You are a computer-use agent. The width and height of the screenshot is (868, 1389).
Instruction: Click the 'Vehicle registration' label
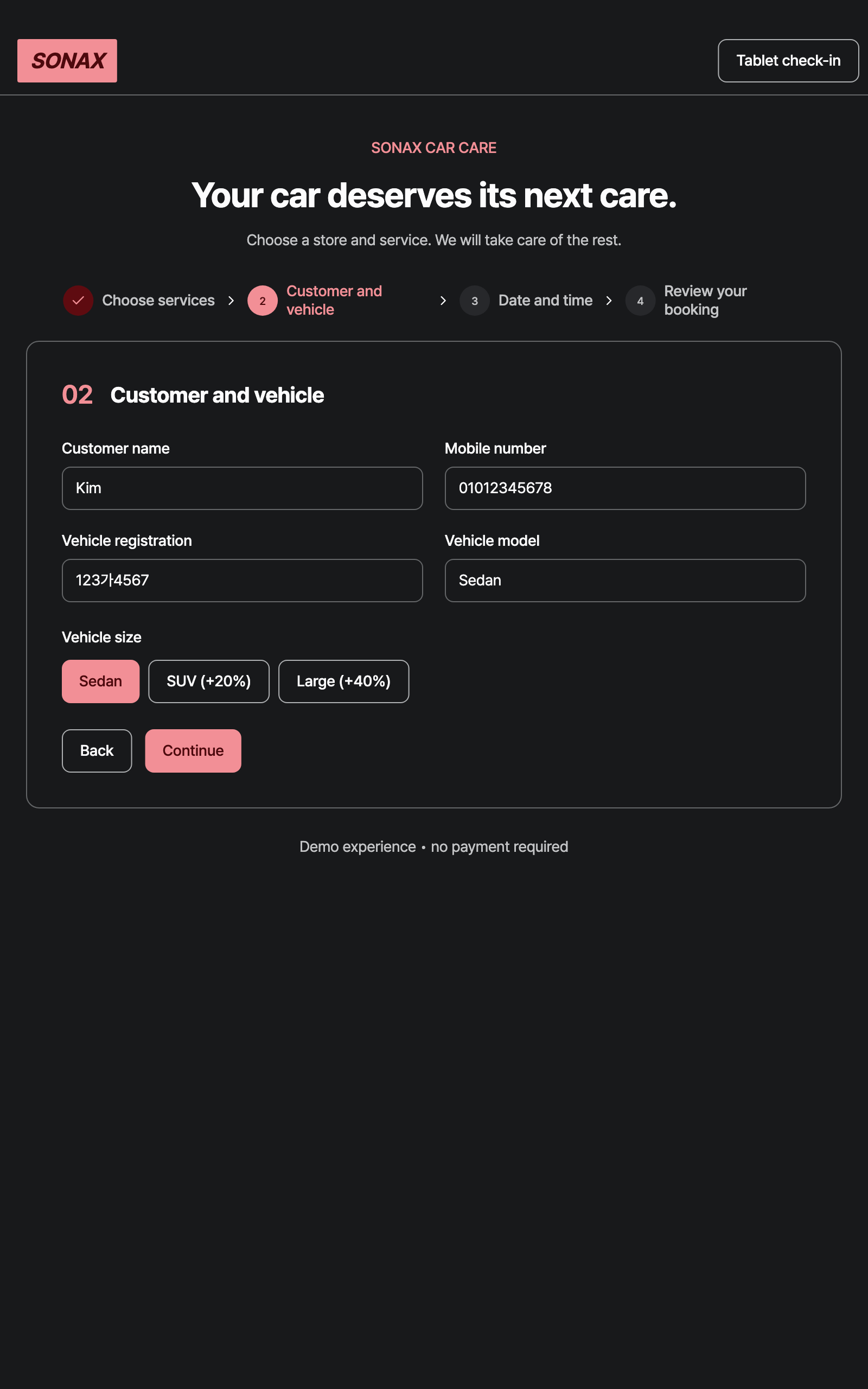(x=127, y=541)
